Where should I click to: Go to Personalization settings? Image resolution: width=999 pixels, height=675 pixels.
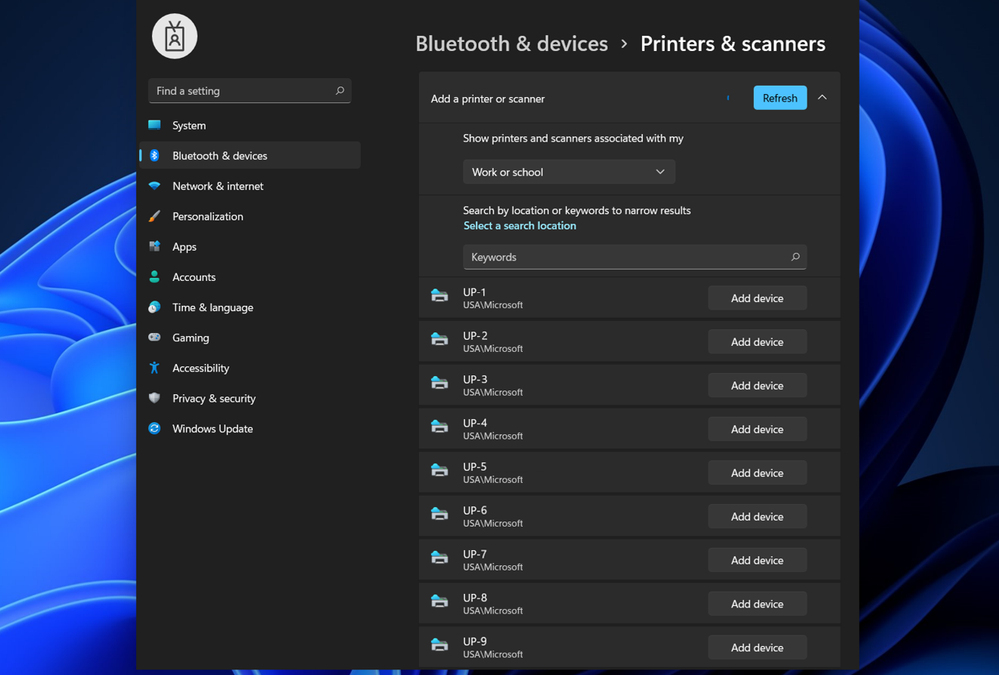tap(250, 216)
